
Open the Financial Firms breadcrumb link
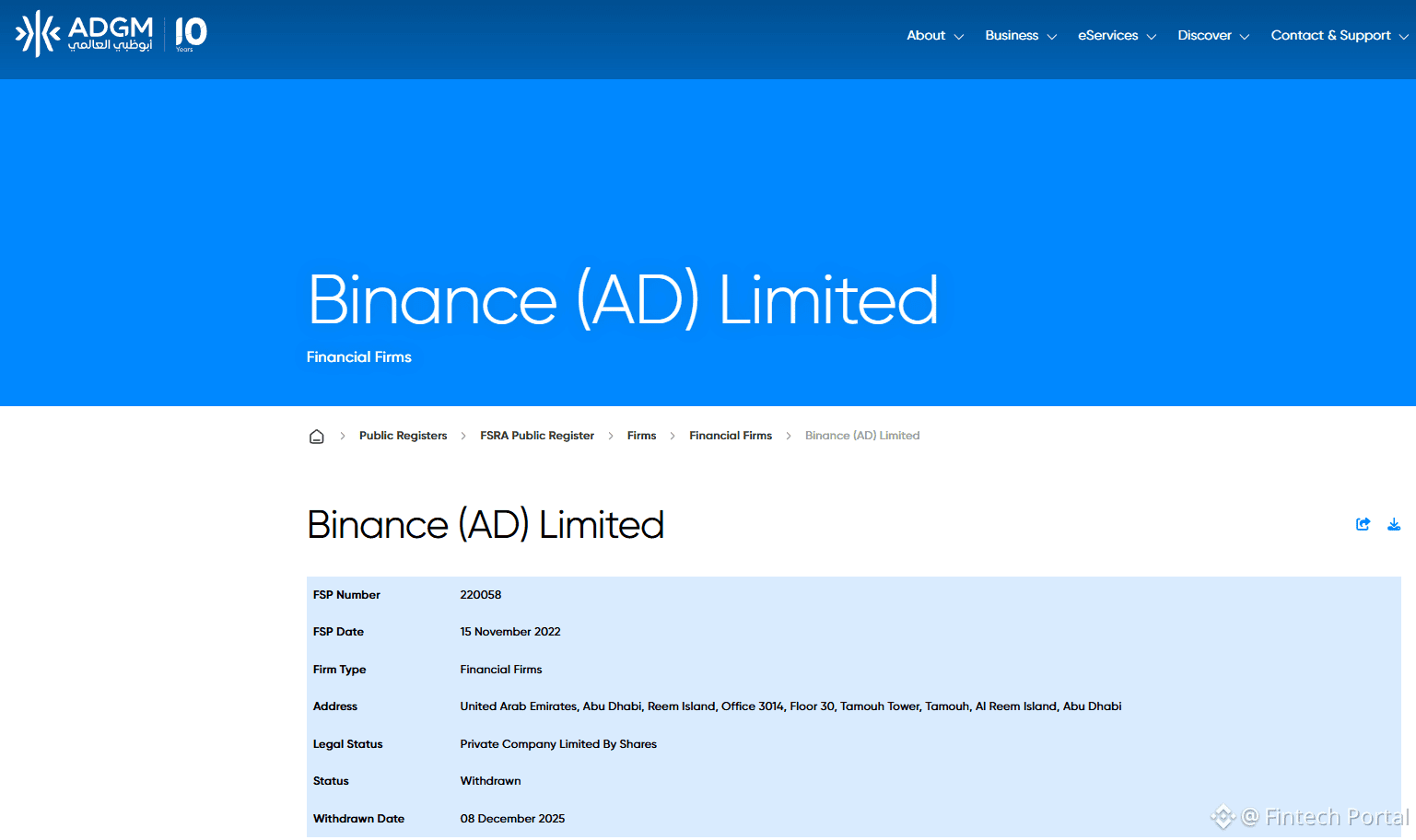pyautogui.click(x=731, y=436)
